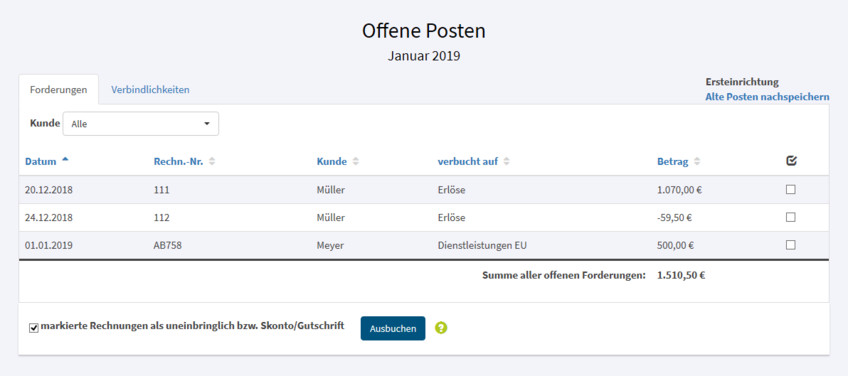Click the green help question mark icon
This screenshot has width=848, height=376.
coord(441,328)
